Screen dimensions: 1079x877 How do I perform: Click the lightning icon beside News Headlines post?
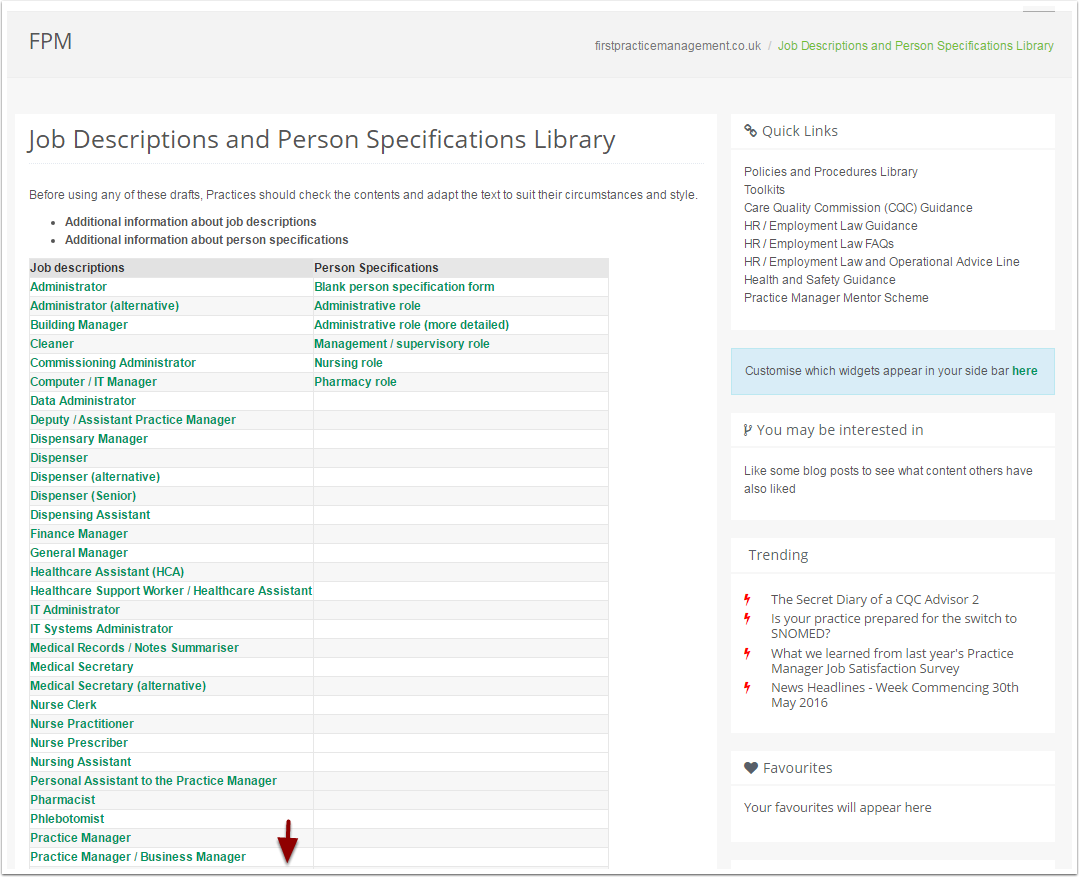tap(747, 688)
